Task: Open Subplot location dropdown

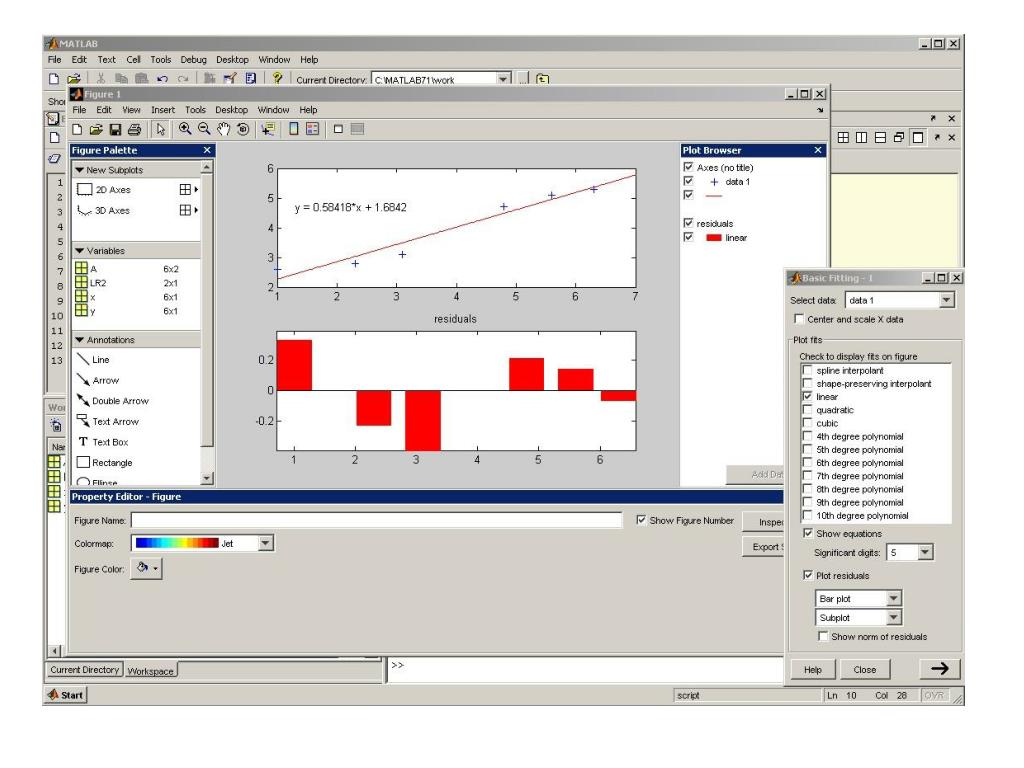Action: click(x=893, y=617)
